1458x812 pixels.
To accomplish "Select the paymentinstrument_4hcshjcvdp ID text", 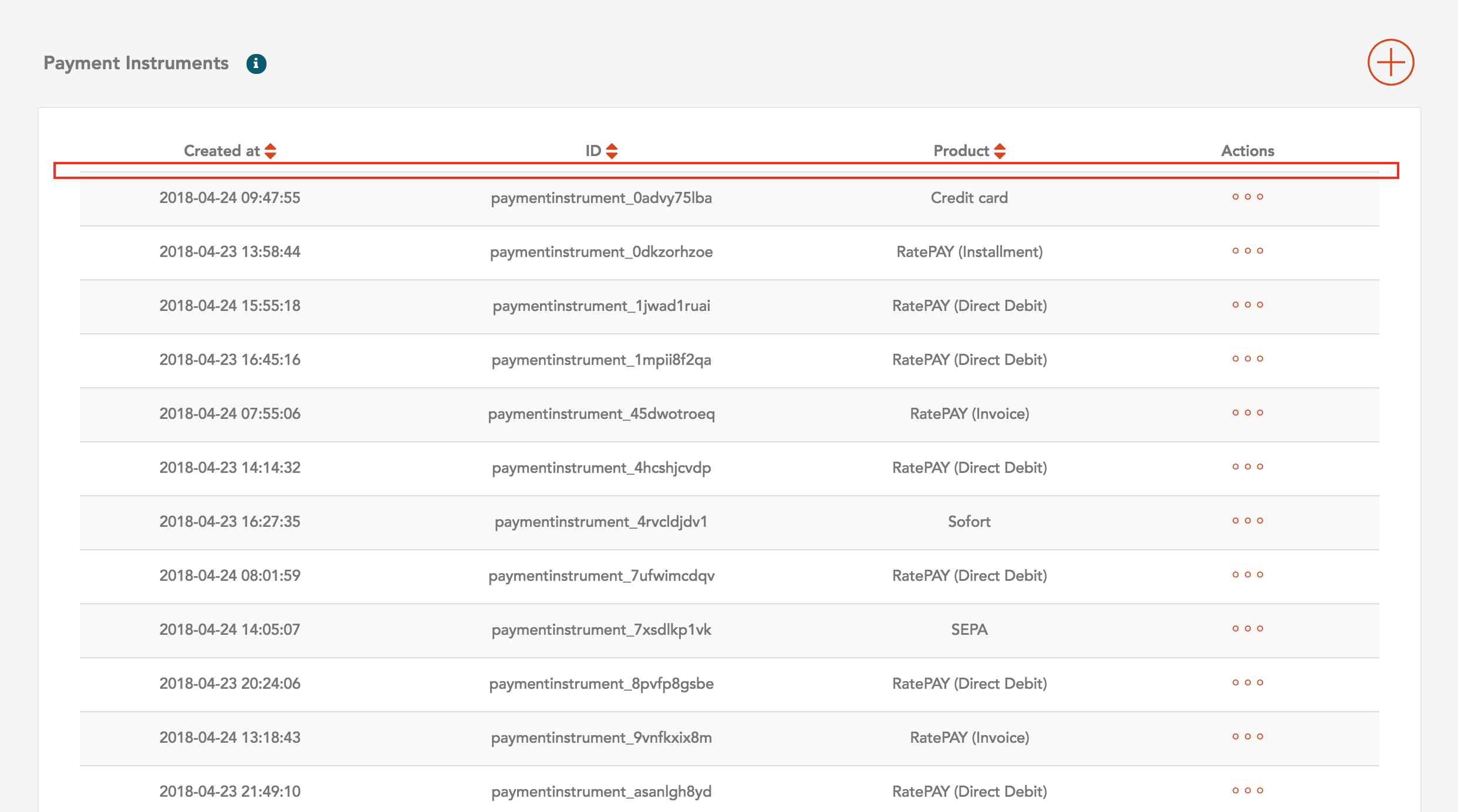I will [601, 468].
